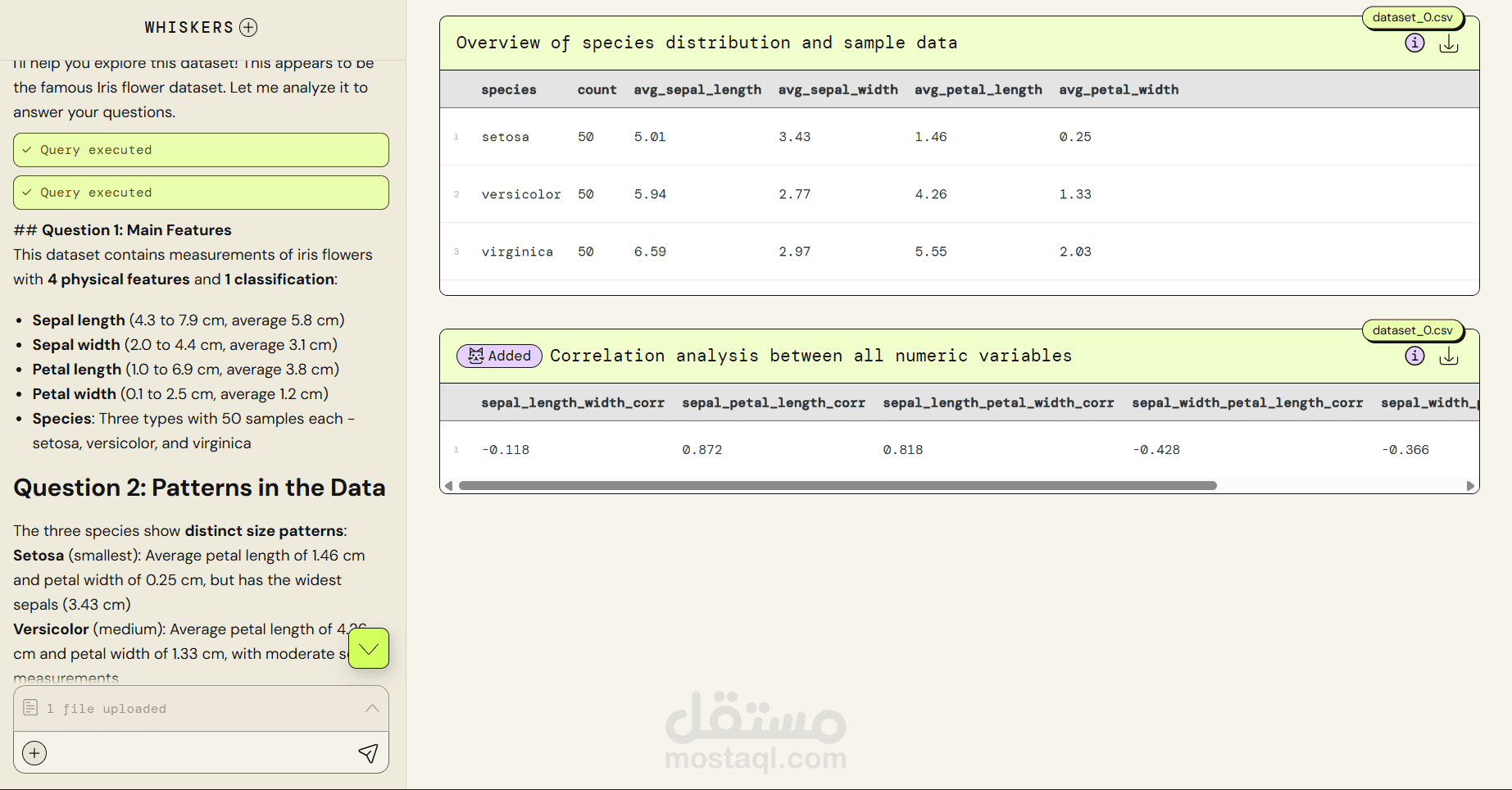Screen dimensions: 1512x790
Task: Click the virginica species cell
Action: point(517,252)
